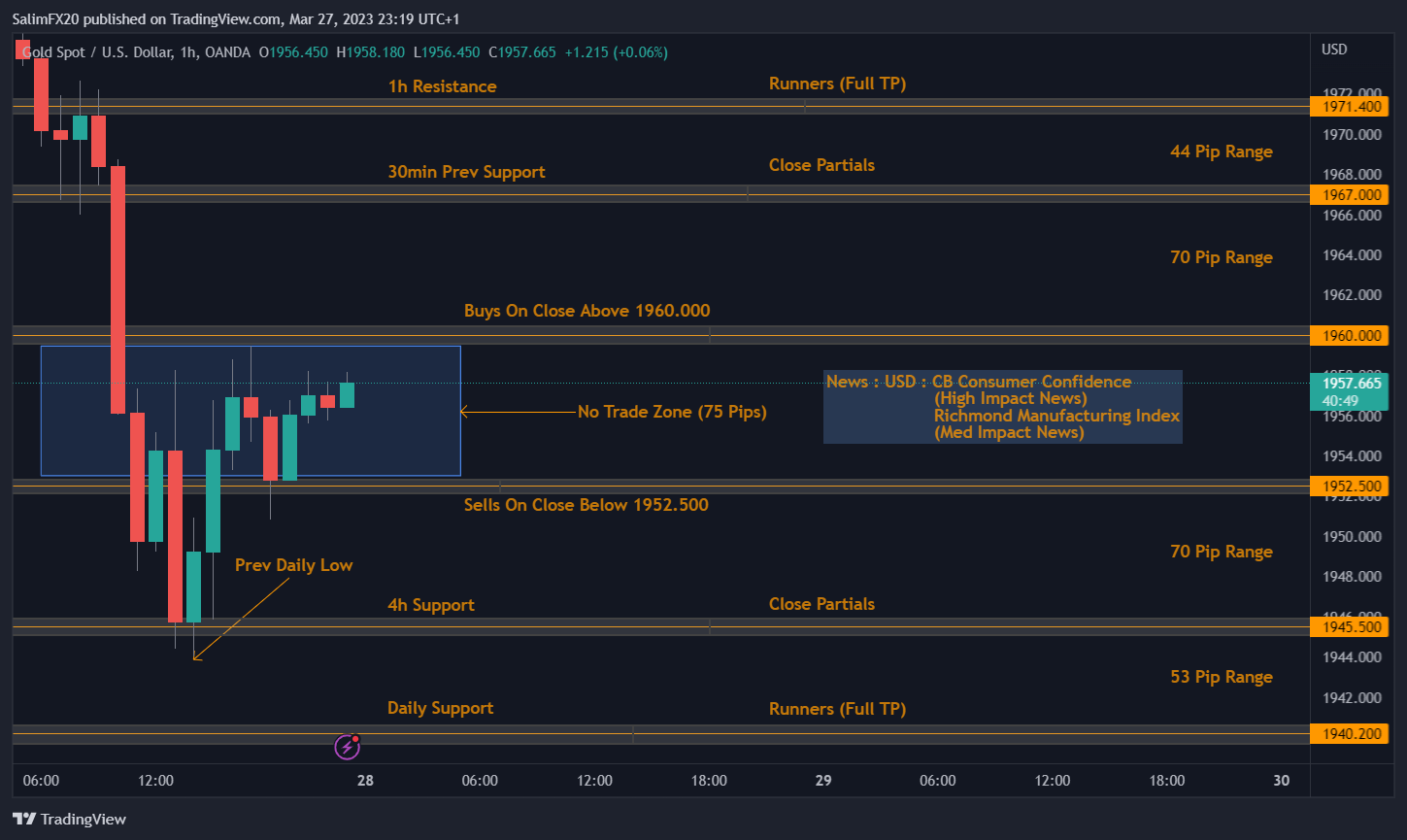Screen dimensions: 1407x840
Task: Click the 12:00 time label after date 28
Action: coord(594,781)
